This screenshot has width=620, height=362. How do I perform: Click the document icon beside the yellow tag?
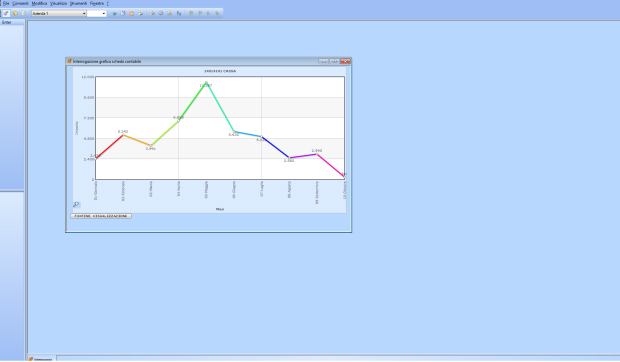24,13
